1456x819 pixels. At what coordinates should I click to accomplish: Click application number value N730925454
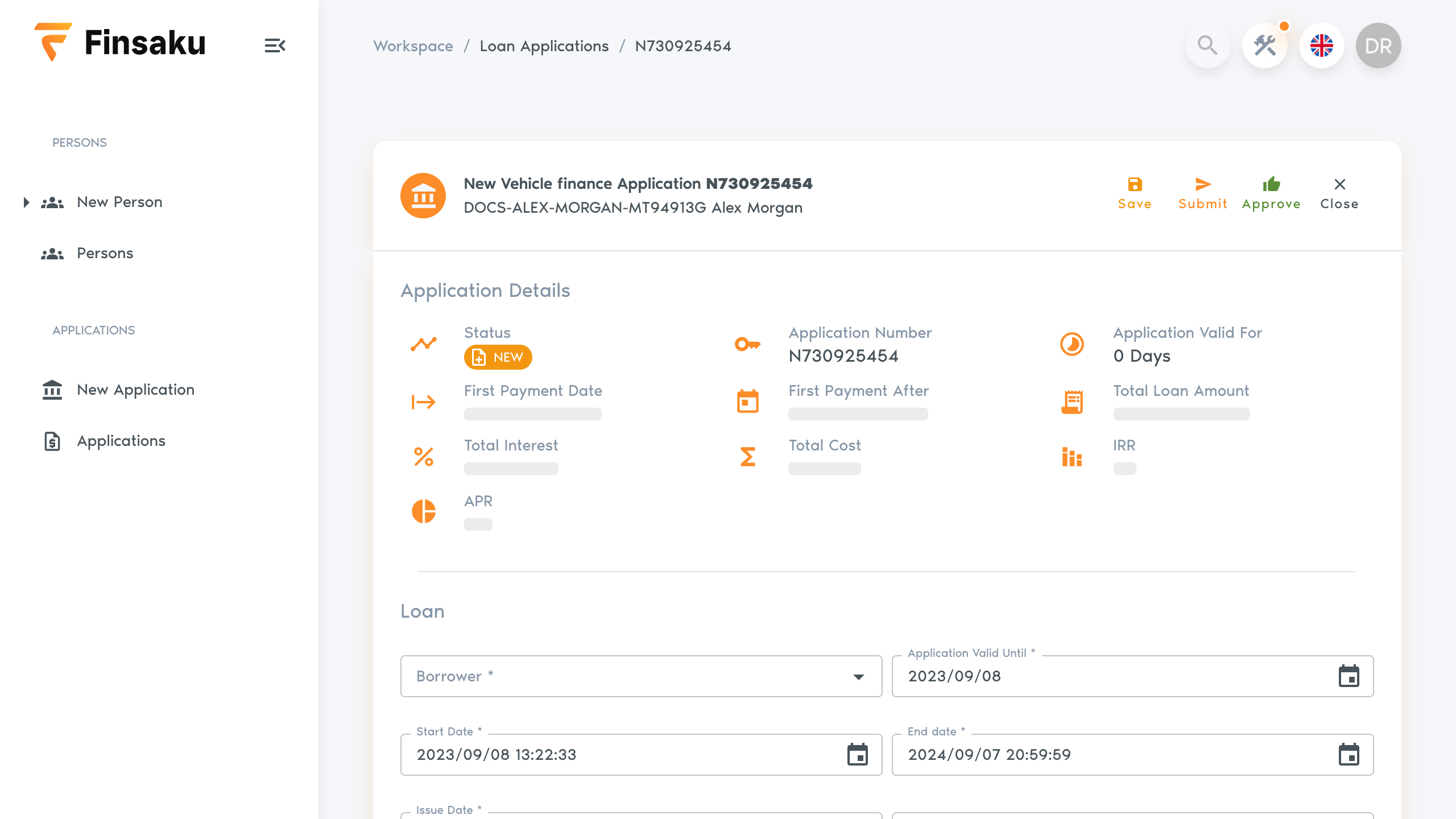pos(843,356)
